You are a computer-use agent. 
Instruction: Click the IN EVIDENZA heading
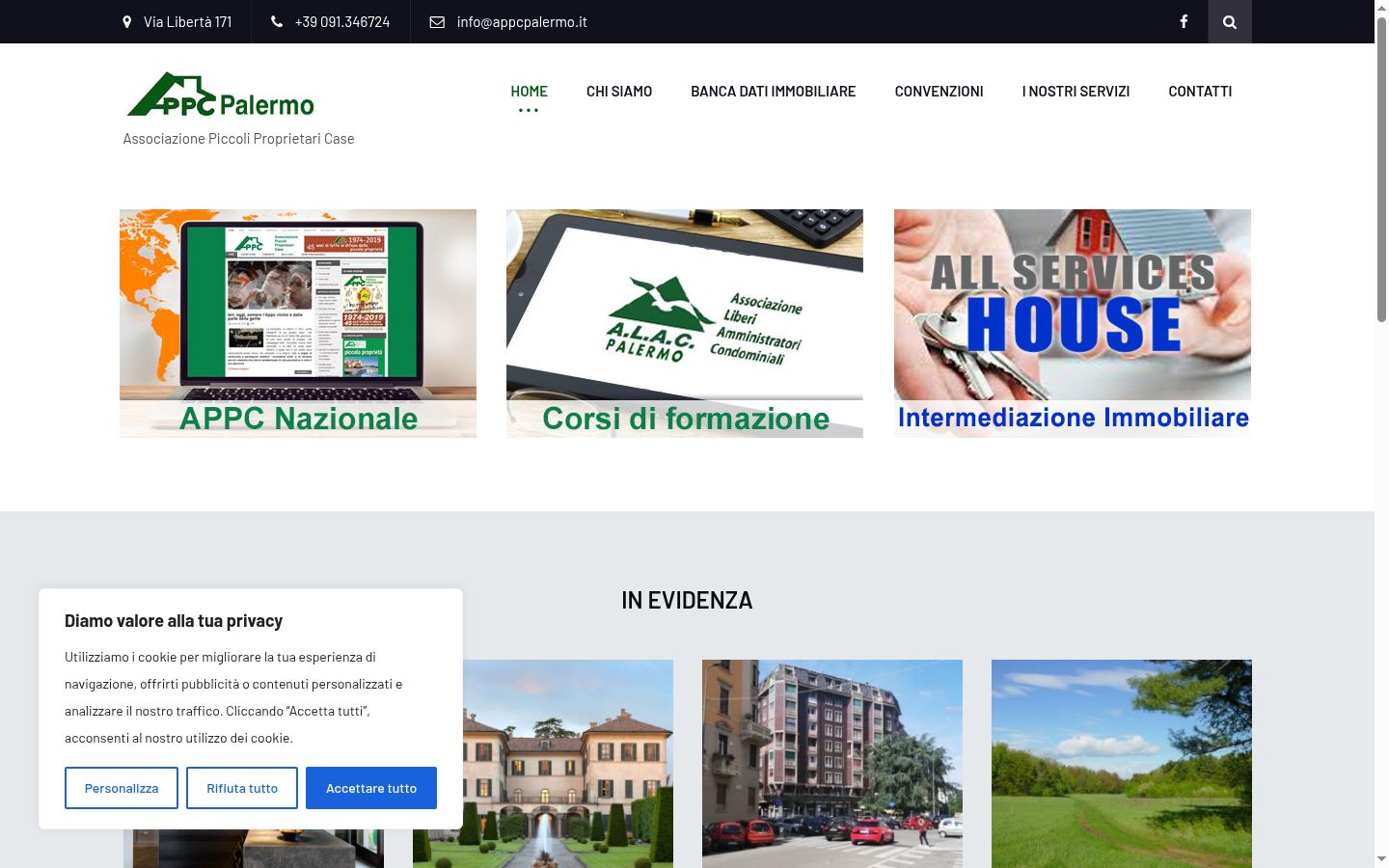click(x=687, y=600)
